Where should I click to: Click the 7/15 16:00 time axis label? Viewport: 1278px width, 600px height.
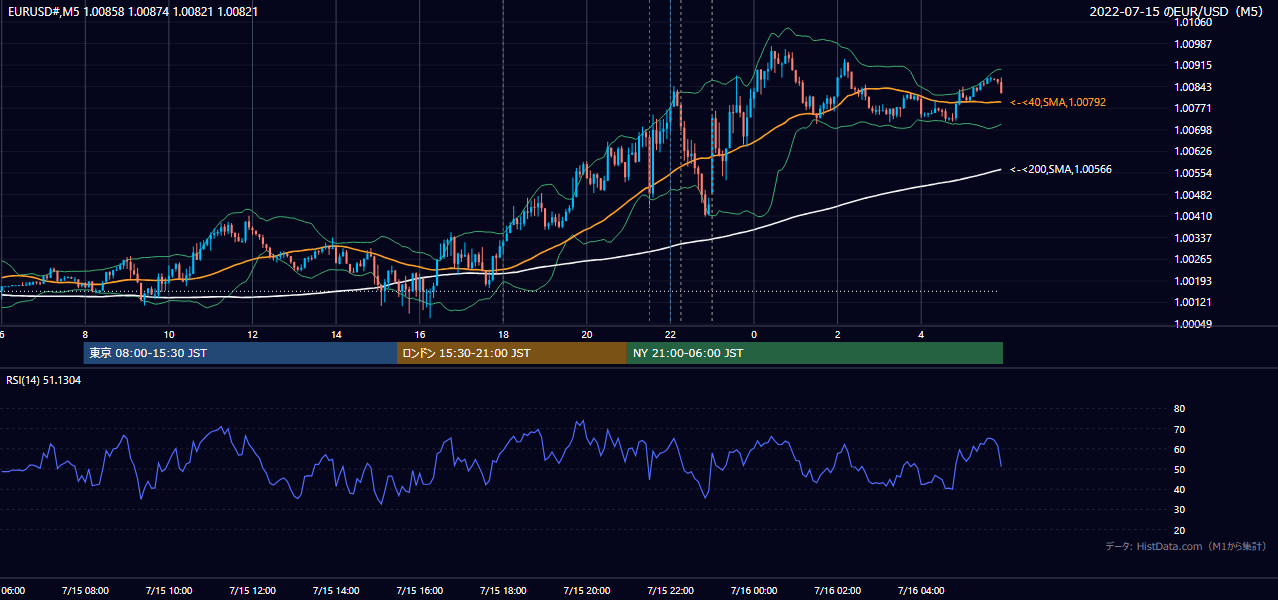[x=419, y=590]
